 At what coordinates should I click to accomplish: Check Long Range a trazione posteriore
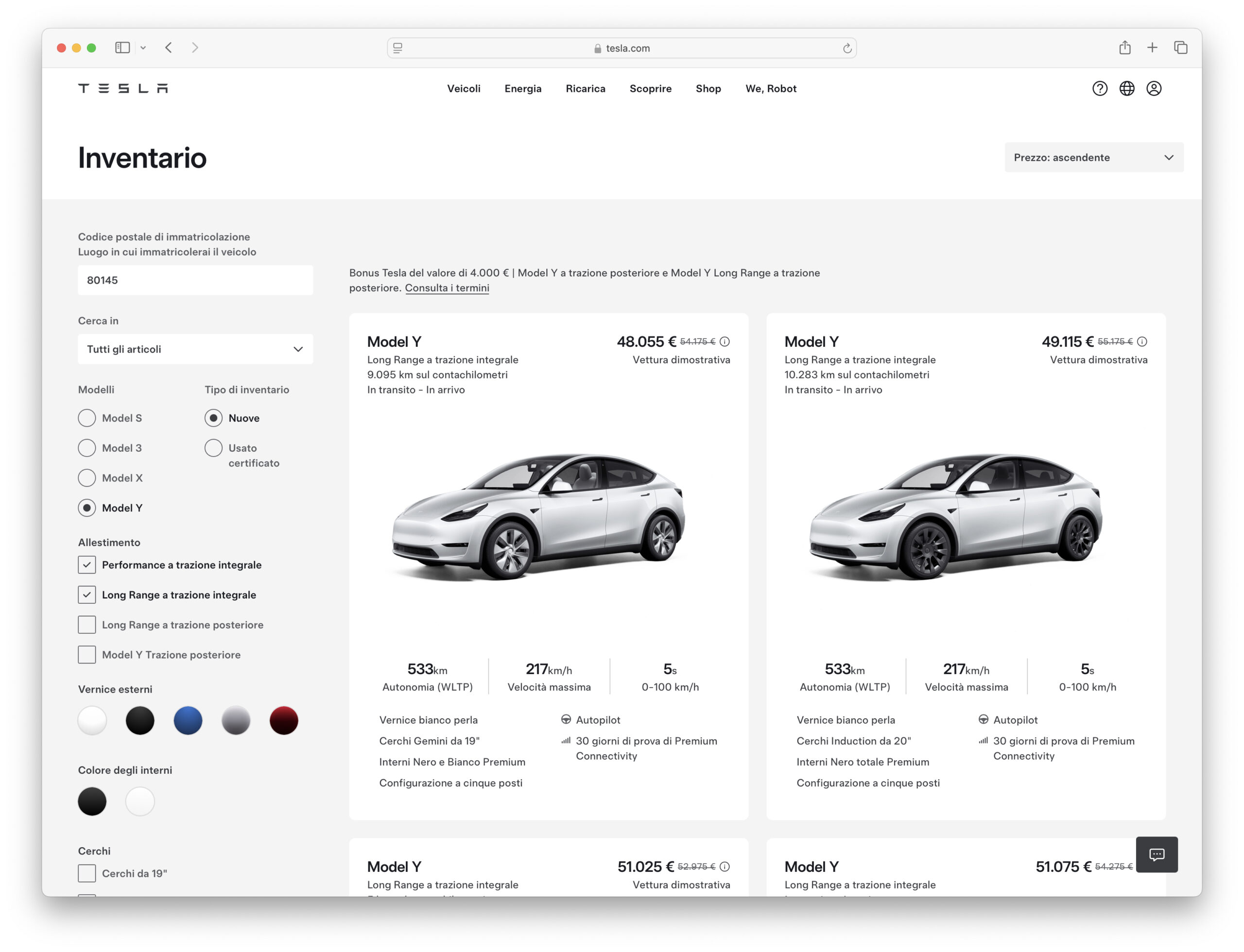tap(87, 625)
